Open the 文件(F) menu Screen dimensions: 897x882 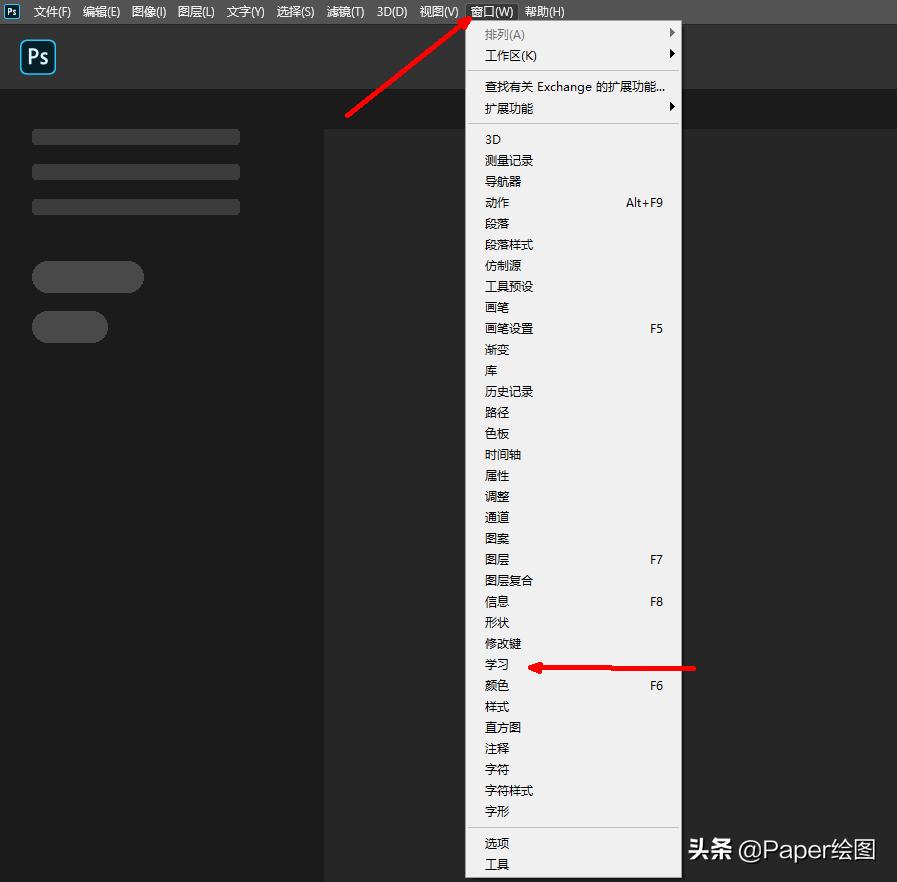[x=52, y=12]
